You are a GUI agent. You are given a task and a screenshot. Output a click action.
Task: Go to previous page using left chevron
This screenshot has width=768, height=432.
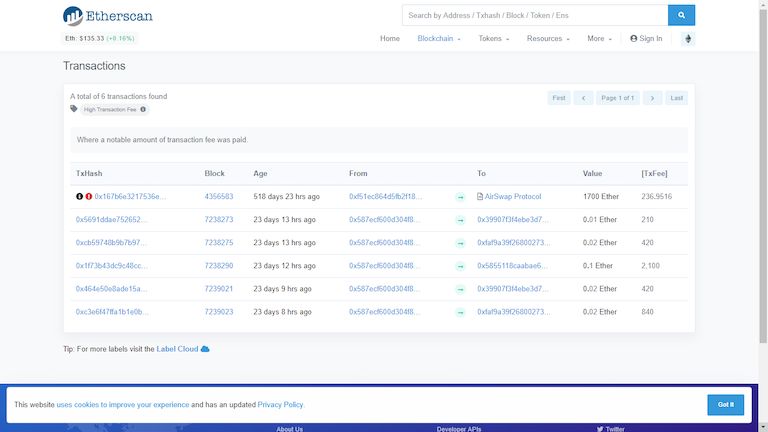point(583,98)
